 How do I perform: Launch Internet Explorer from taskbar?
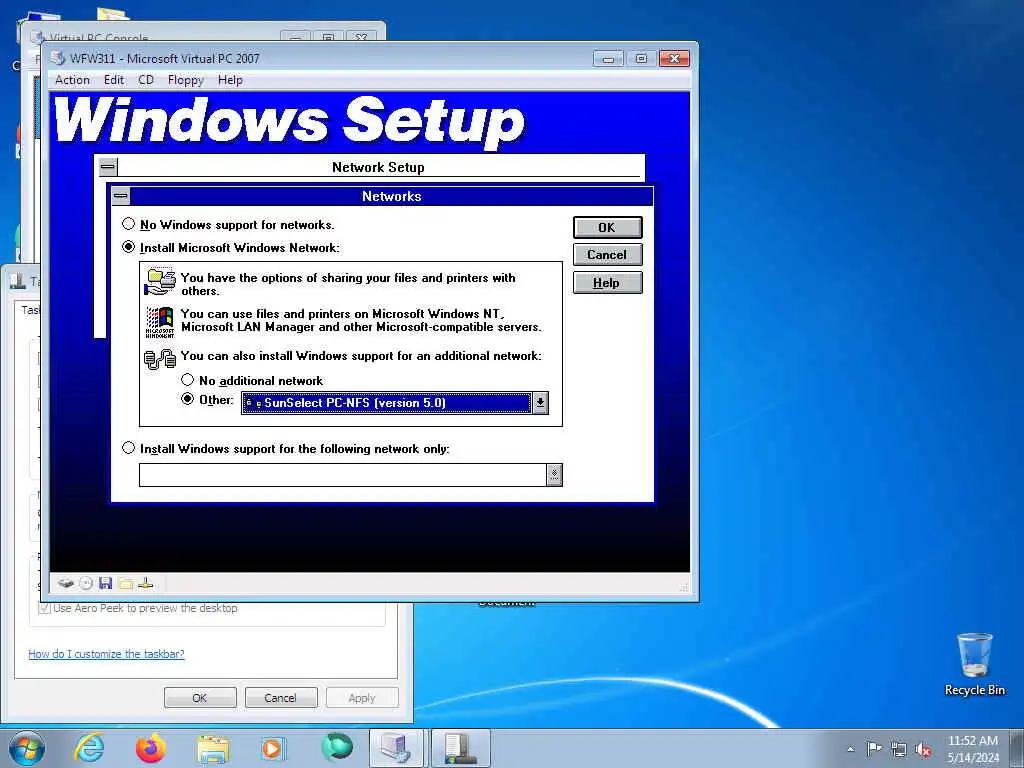(x=89, y=748)
